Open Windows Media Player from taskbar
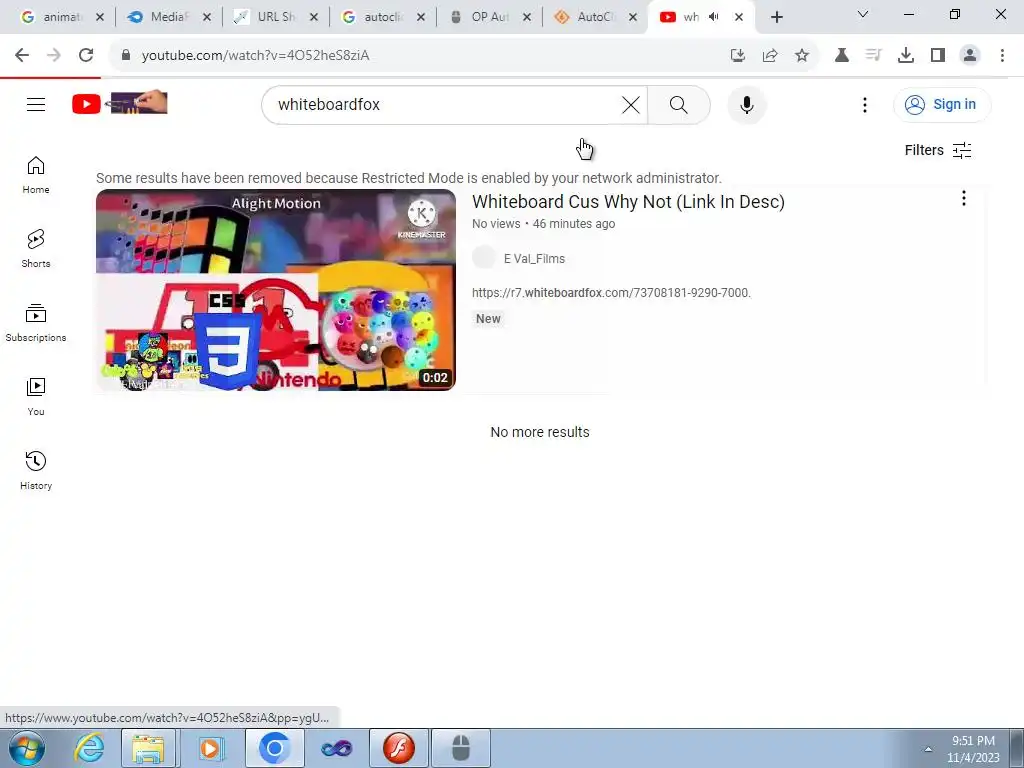This screenshot has height=768, width=1024. tap(210, 748)
